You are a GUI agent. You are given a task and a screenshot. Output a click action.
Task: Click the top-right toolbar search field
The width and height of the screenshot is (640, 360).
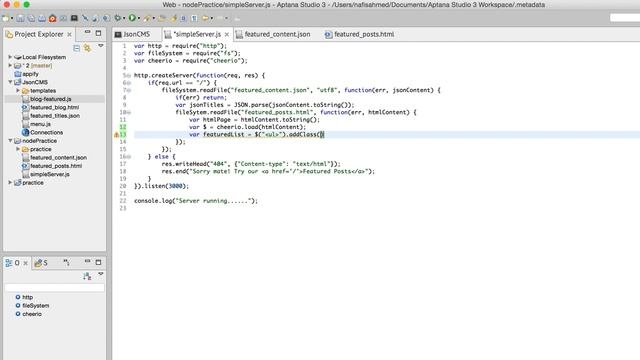click(x=625, y=18)
